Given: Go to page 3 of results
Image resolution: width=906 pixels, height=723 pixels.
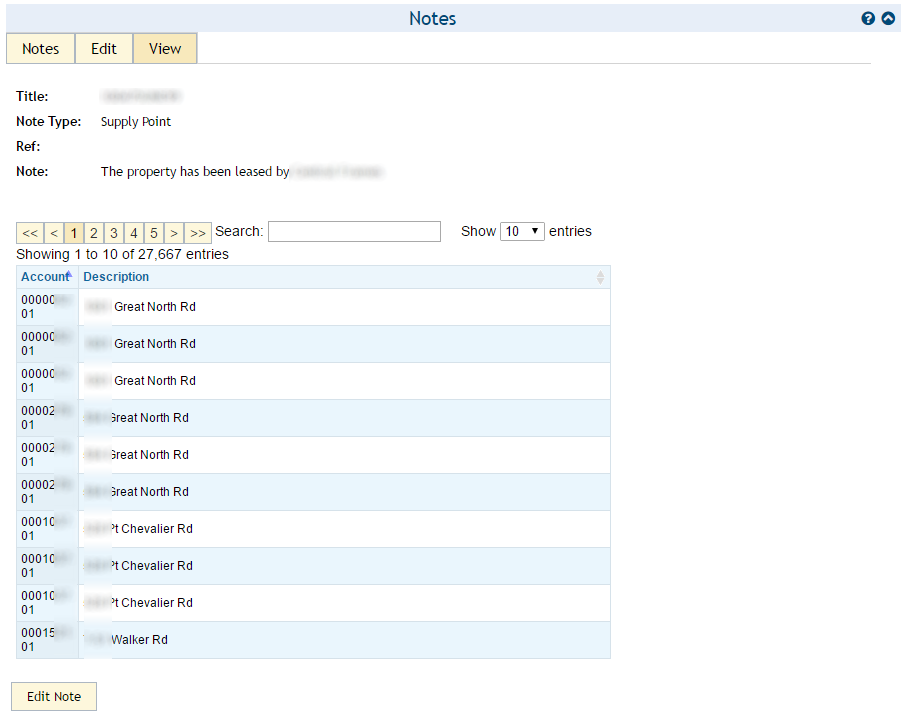Looking at the screenshot, I should point(114,233).
